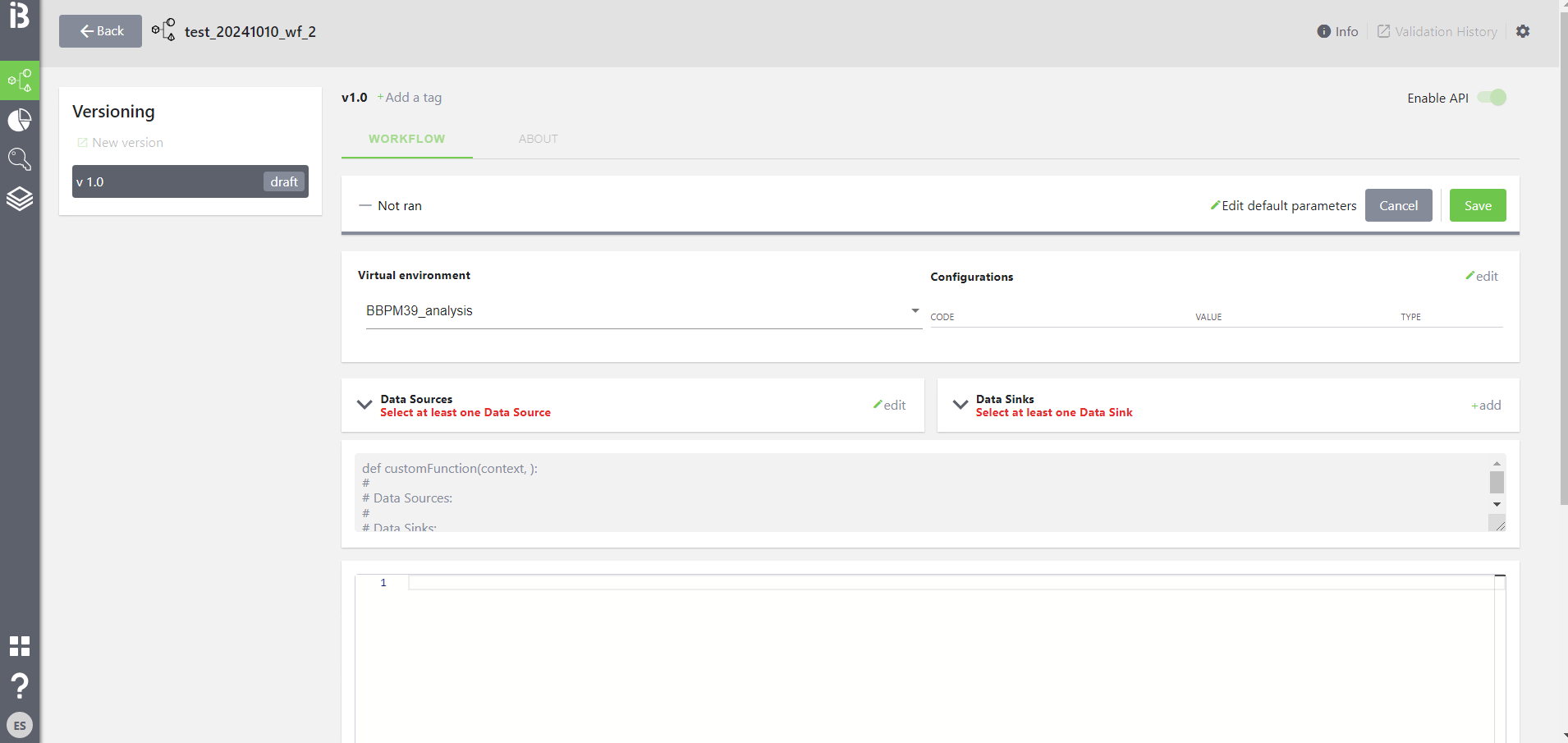Select the v 1.0 draft version
This screenshot has width=1568, height=743.
coord(190,182)
